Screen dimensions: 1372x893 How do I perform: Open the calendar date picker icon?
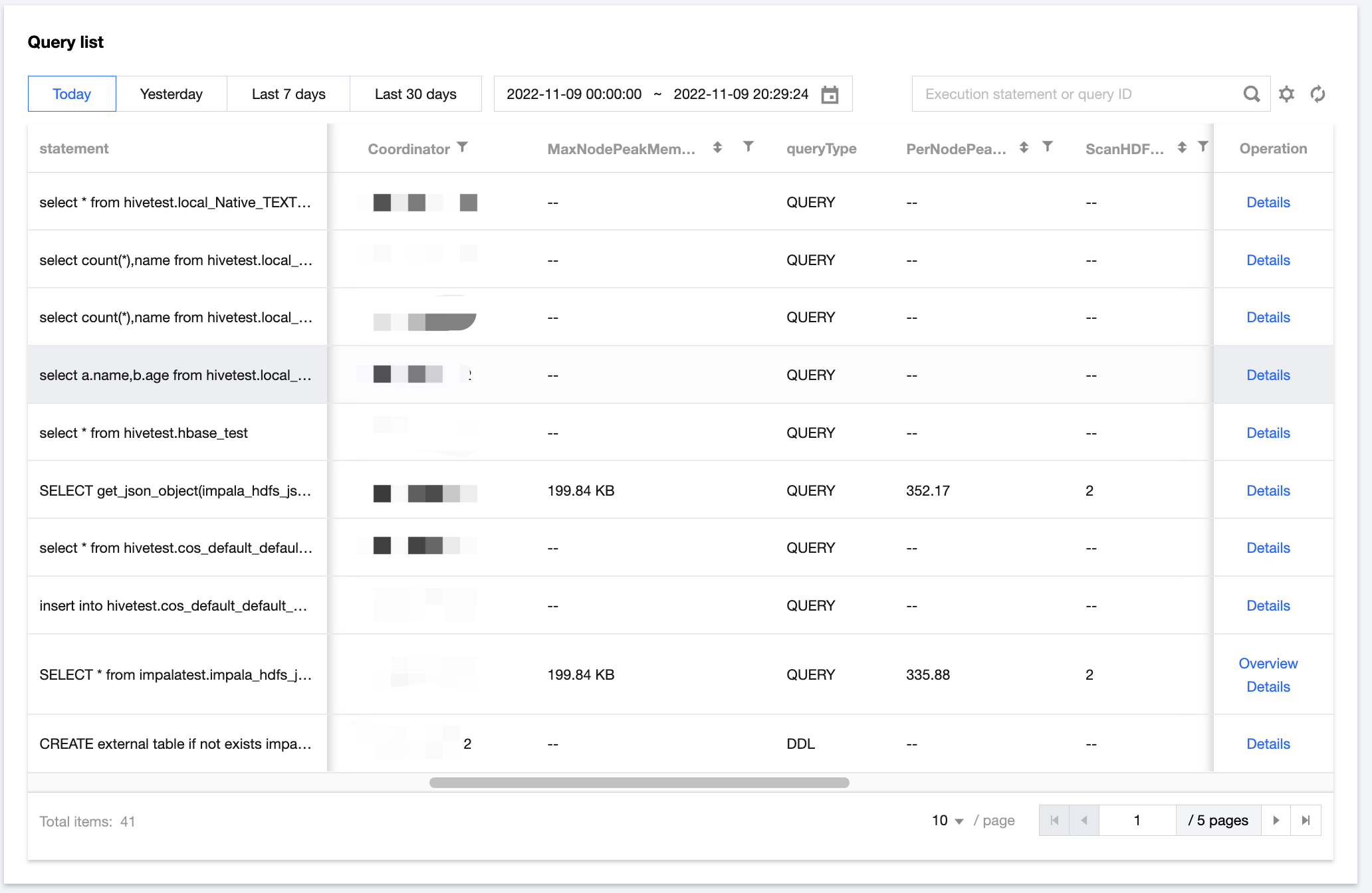click(830, 94)
